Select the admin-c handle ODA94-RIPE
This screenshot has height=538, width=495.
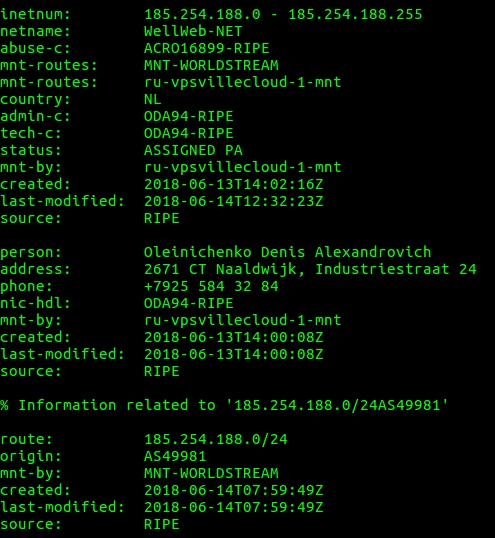(x=188, y=116)
